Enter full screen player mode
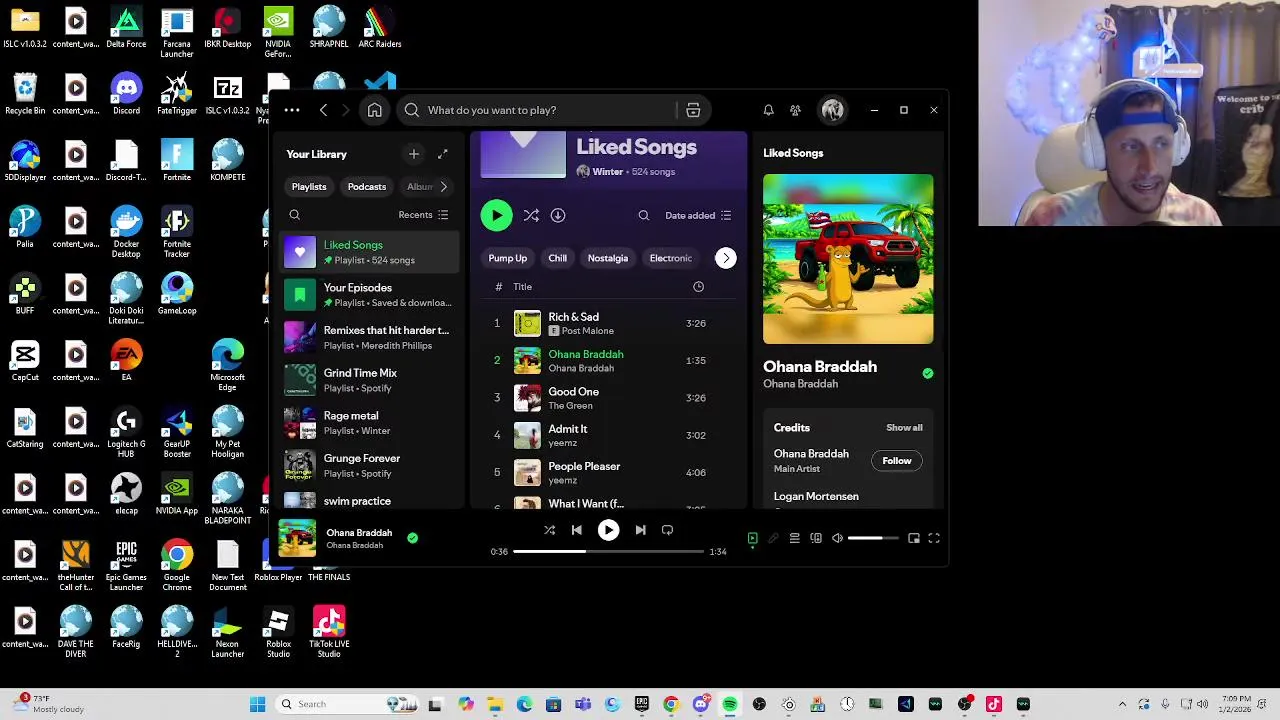This screenshot has width=1280, height=720. [x=934, y=538]
